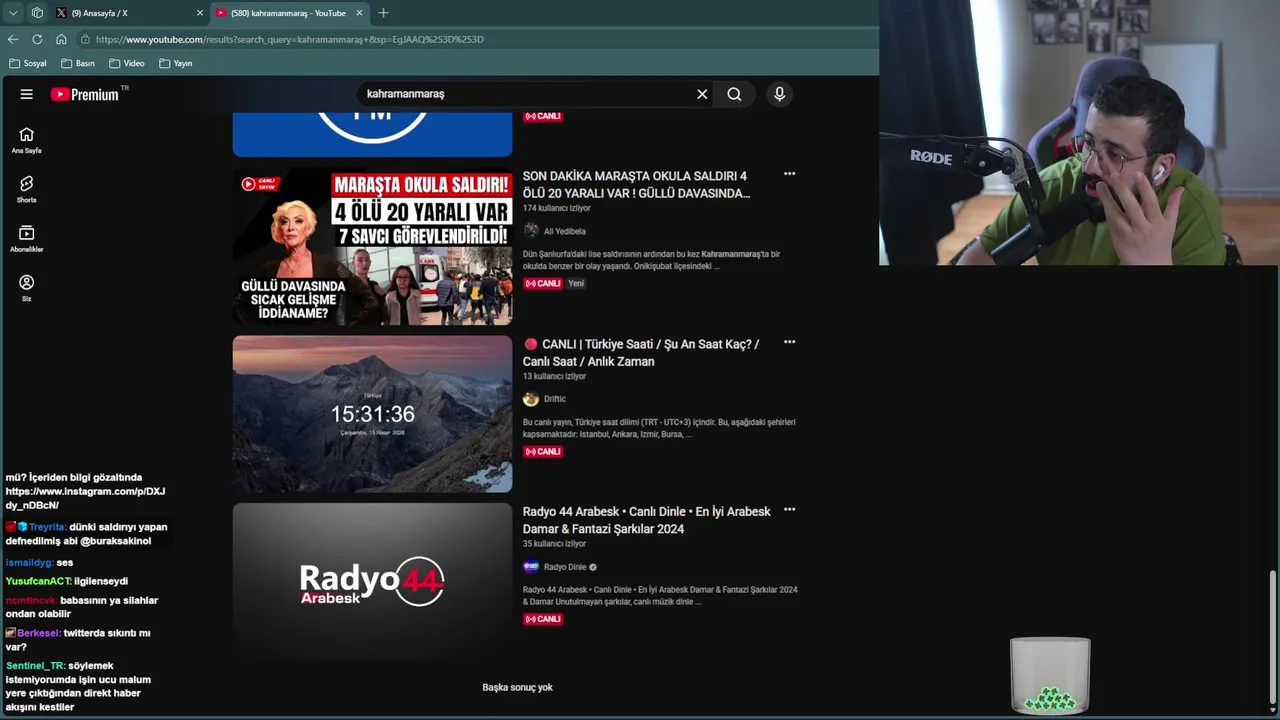Visit the Radyo Dinle channel name
Image resolution: width=1280 pixels, height=720 pixels.
[x=565, y=567]
